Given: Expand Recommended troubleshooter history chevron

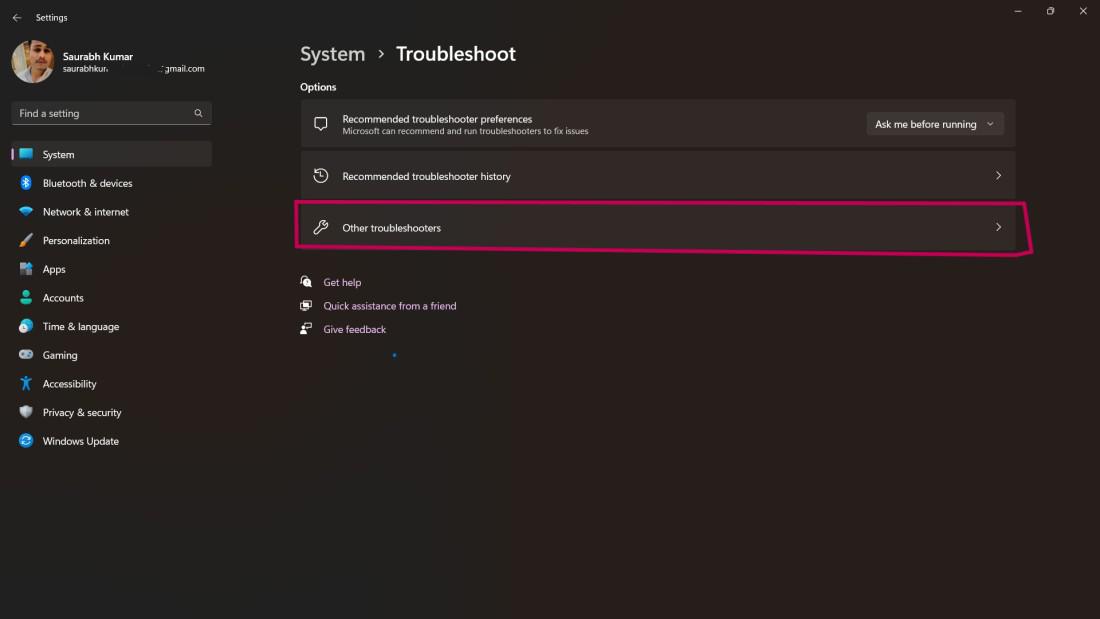Looking at the screenshot, I should pos(998,176).
